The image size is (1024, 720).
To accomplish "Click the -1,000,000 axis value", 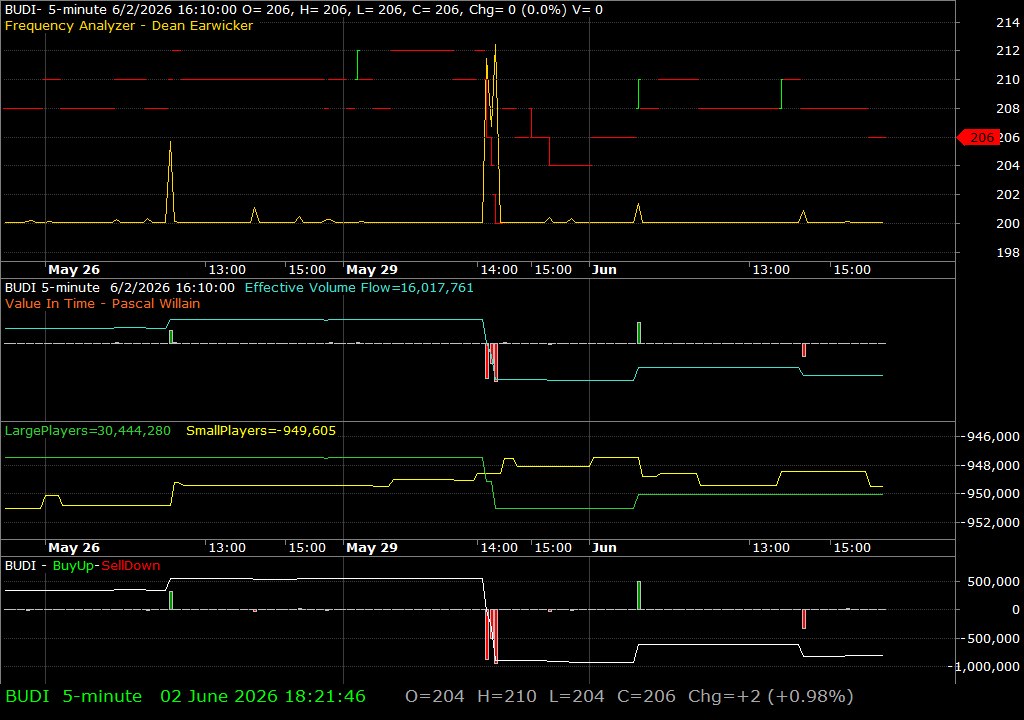I will (x=986, y=666).
